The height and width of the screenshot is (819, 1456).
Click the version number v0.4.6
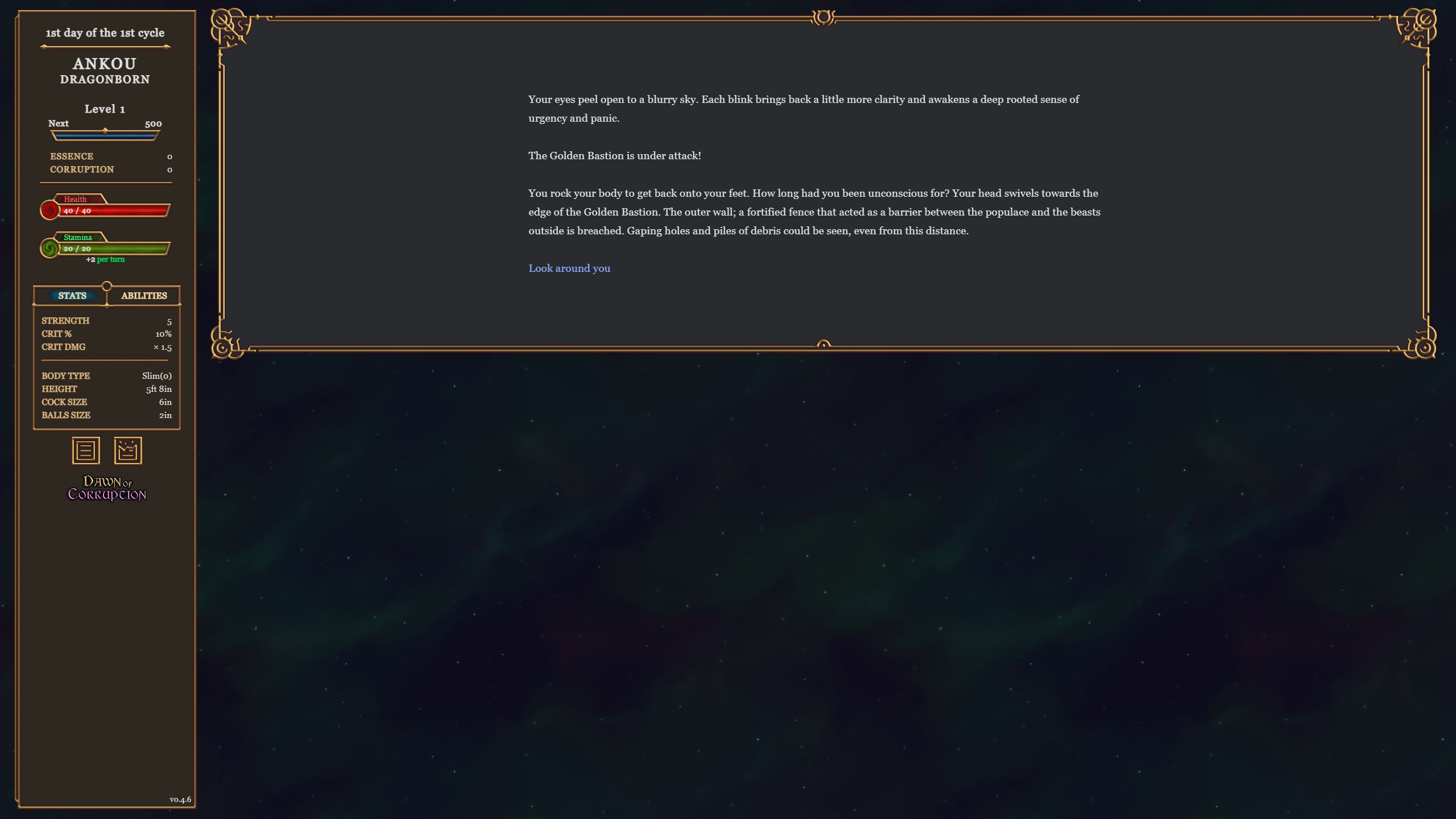pyautogui.click(x=180, y=800)
